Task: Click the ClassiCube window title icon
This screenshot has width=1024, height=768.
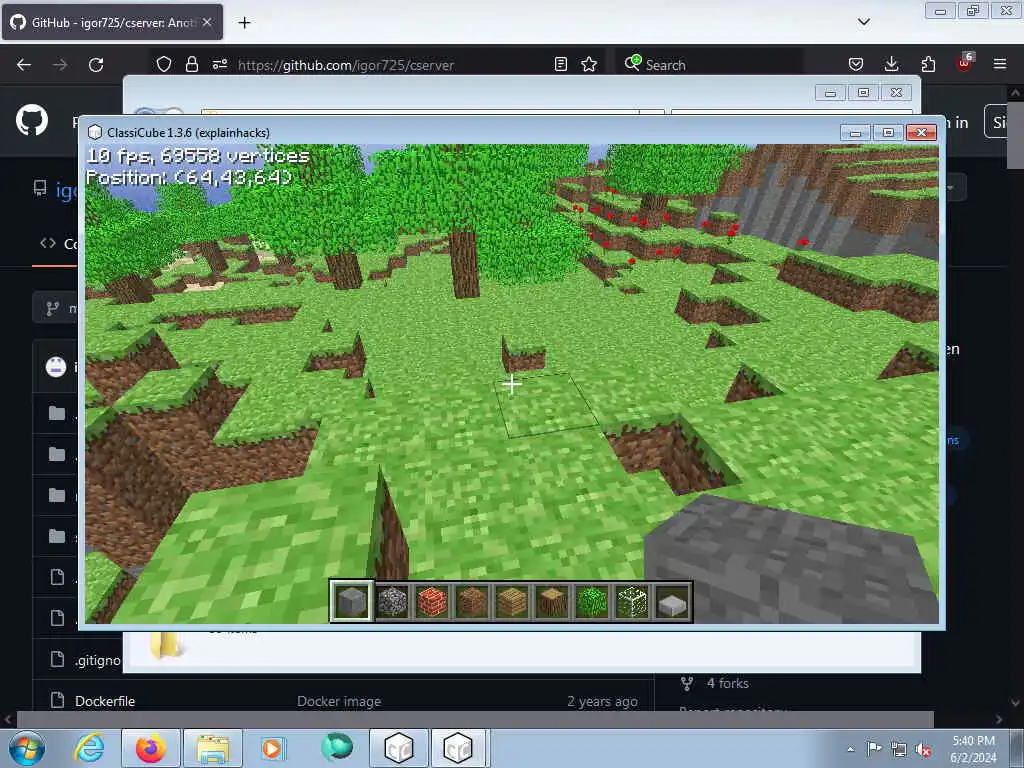Action: click(x=95, y=133)
